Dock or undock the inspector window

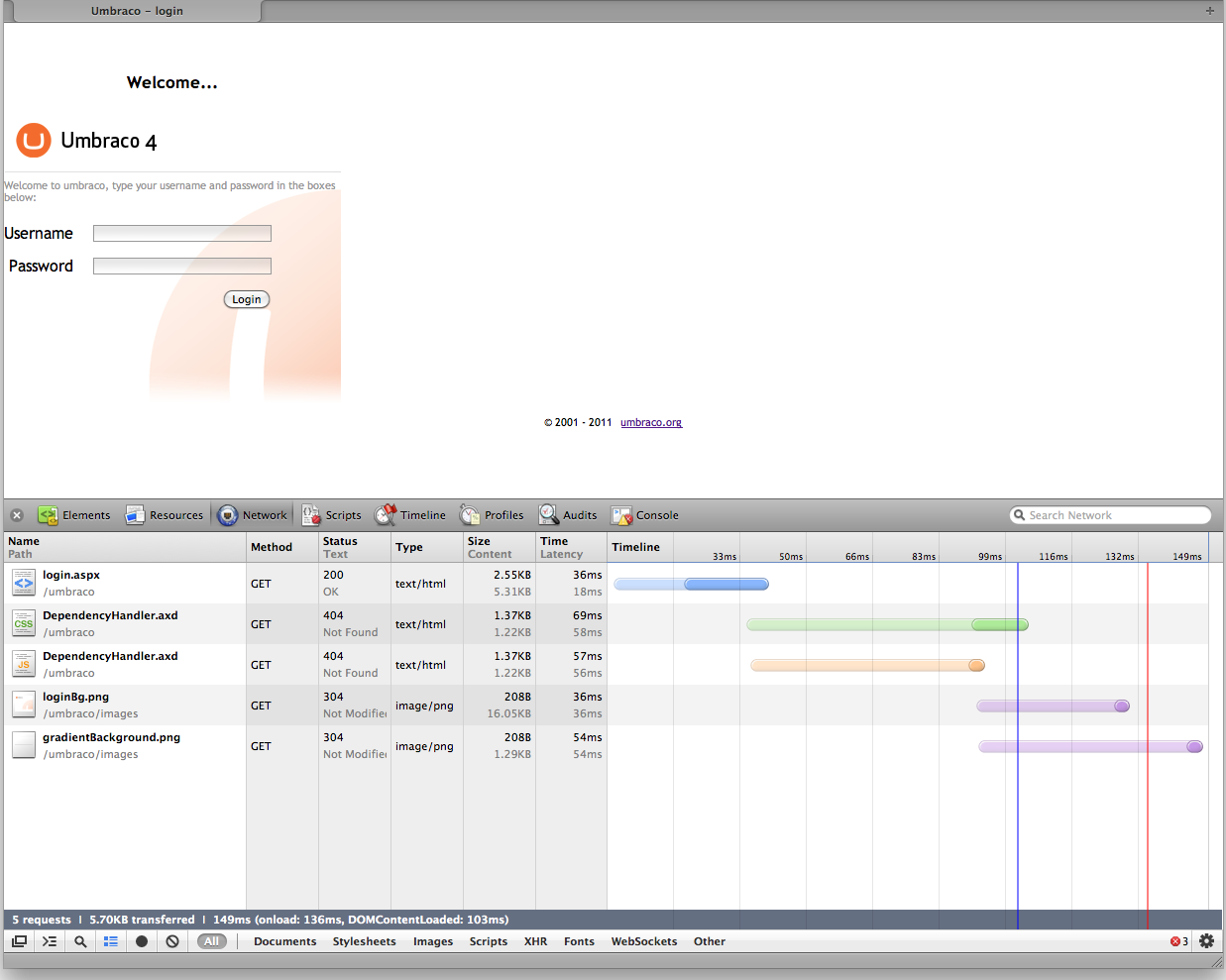[x=19, y=941]
